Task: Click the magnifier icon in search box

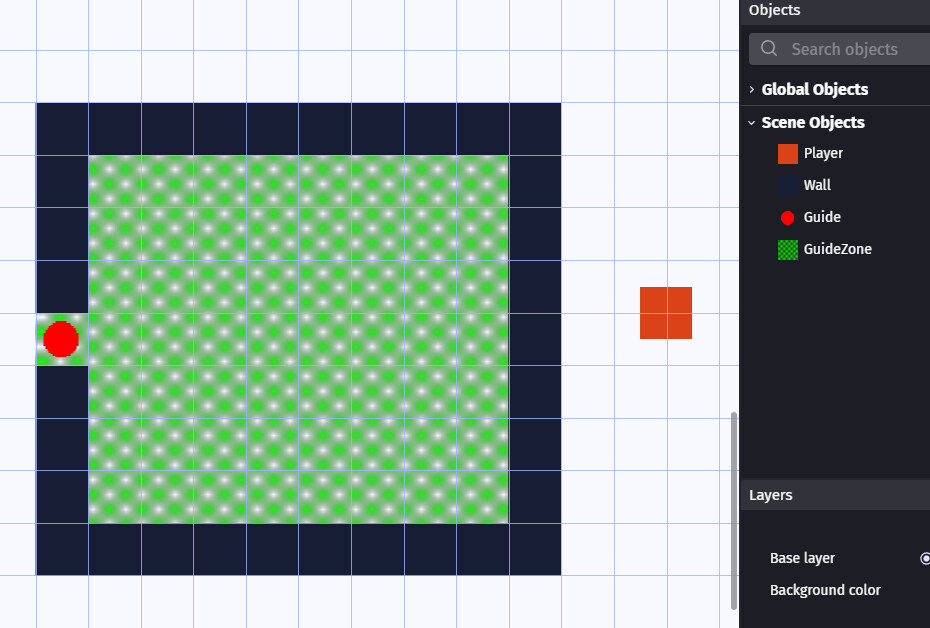Action: pos(769,49)
